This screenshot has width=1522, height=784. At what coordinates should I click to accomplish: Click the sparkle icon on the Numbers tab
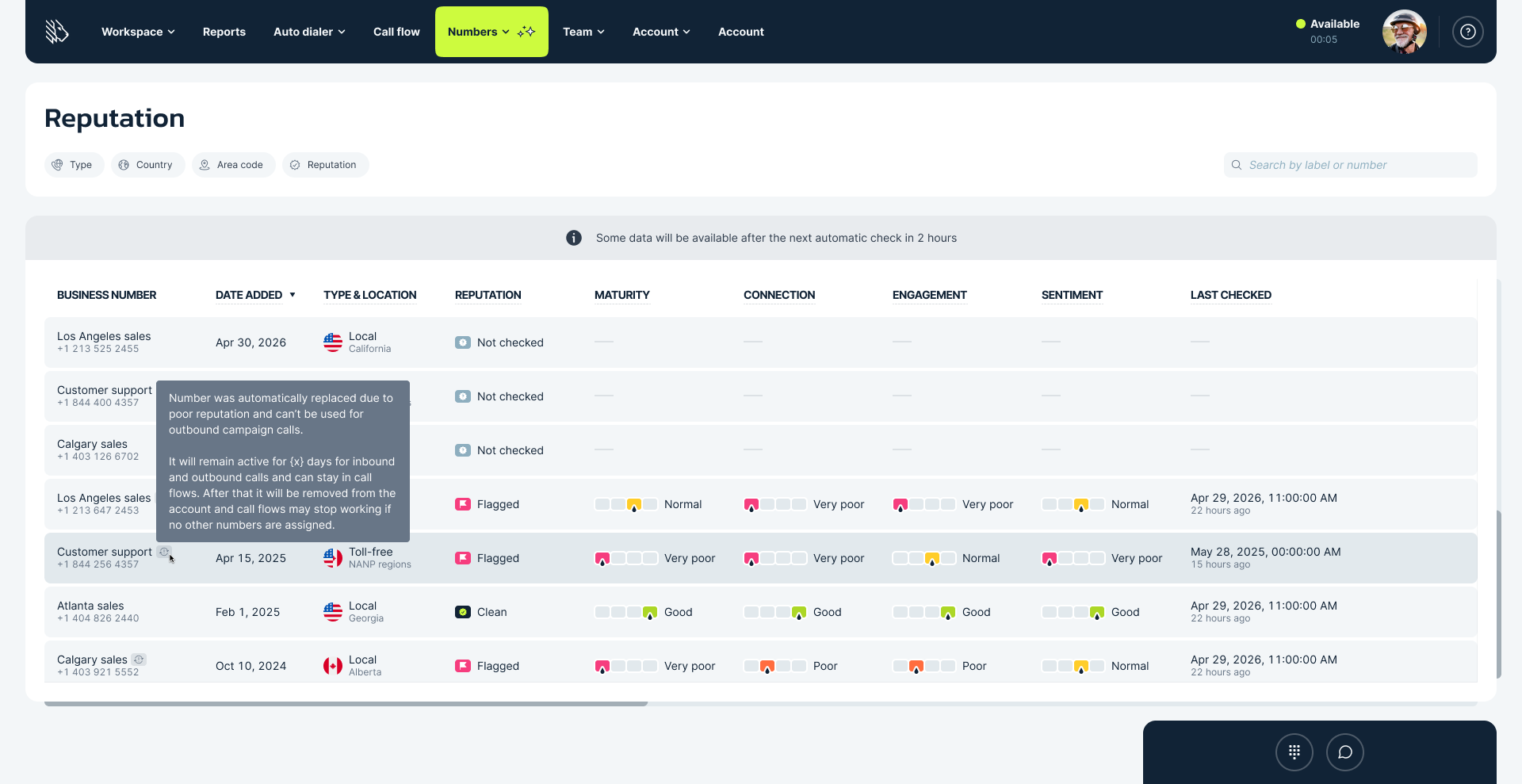click(526, 32)
